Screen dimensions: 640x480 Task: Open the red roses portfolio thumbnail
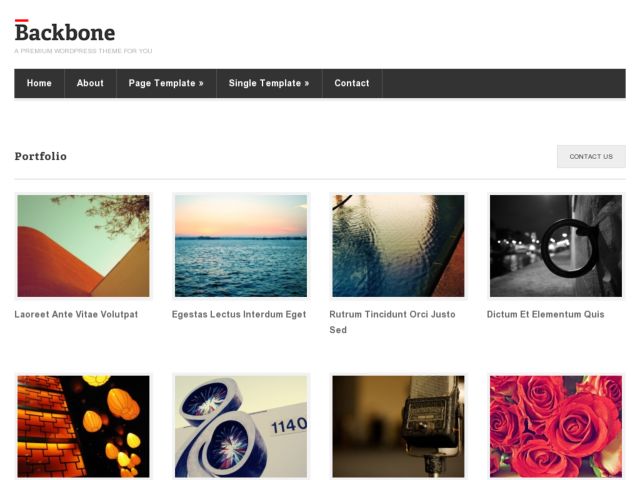point(556,427)
